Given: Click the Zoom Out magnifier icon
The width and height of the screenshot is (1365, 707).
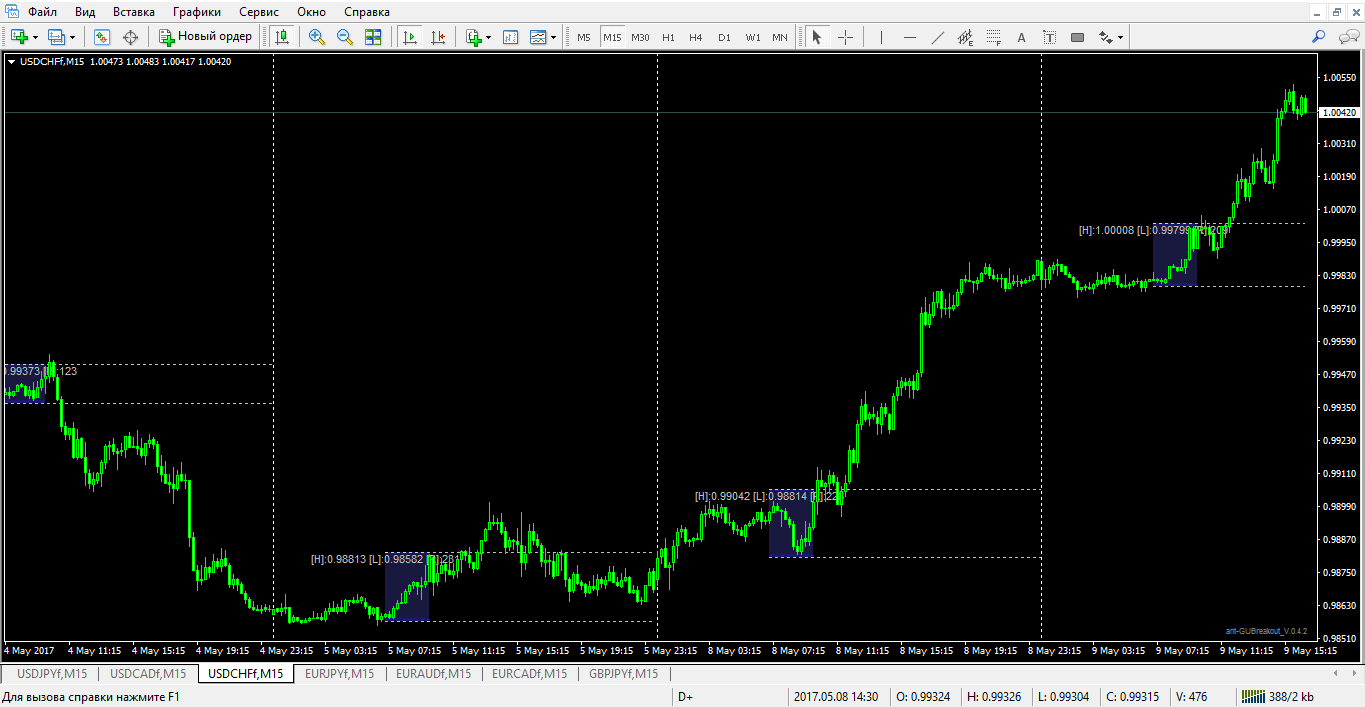Looking at the screenshot, I should point(345,37).
